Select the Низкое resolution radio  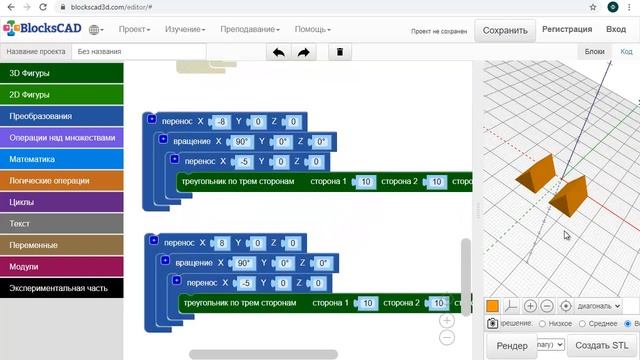click(542, 324)
